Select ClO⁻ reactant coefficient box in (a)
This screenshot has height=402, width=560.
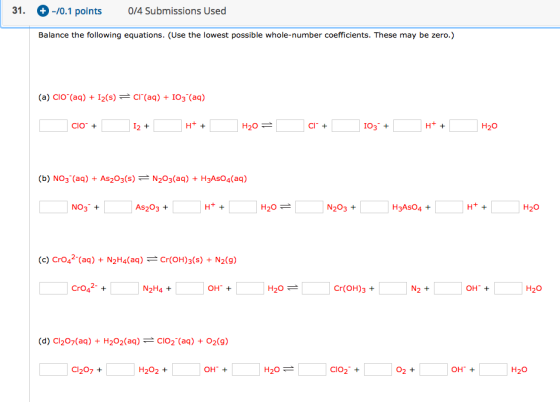53,126
